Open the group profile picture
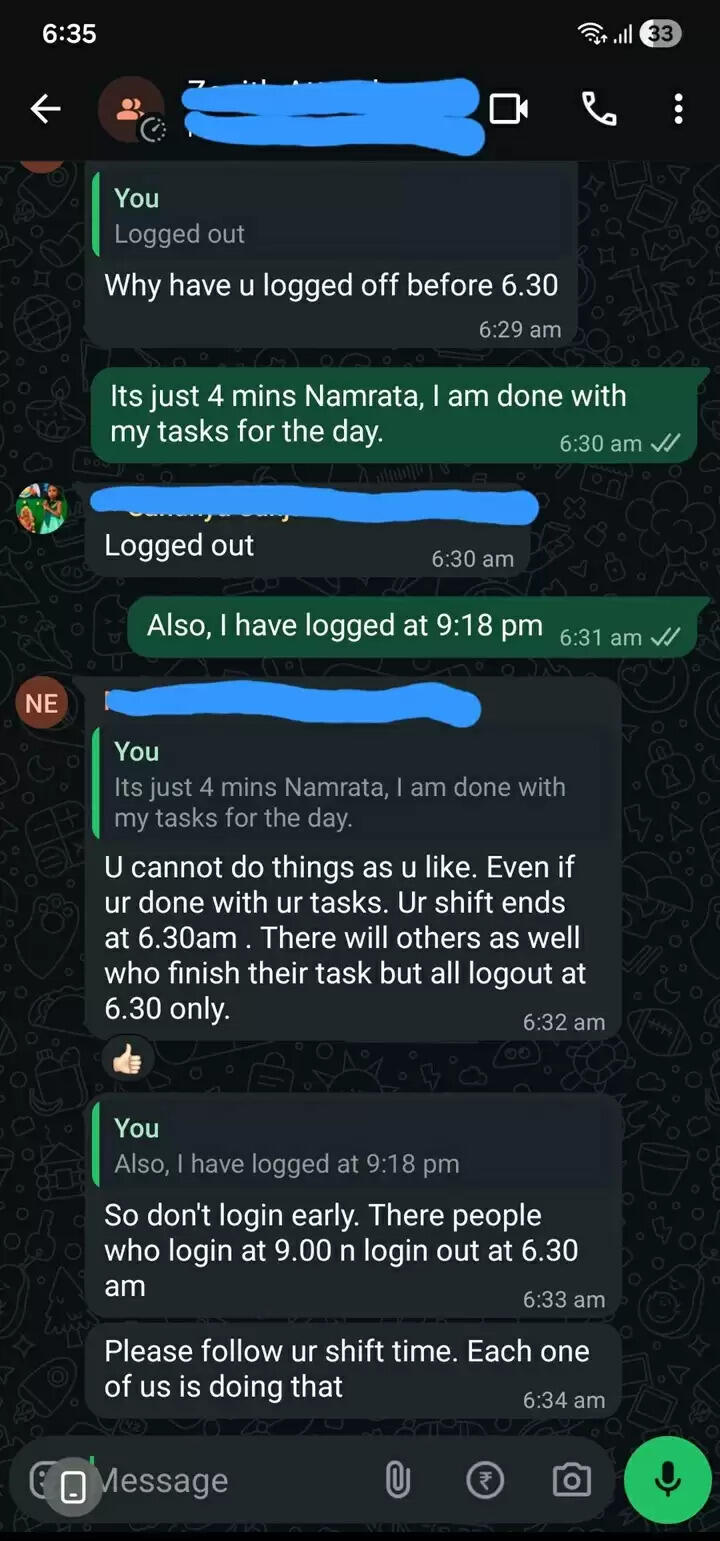This screenshot has height=1541, width=720. pyautogui.click(x=131, y=109)
